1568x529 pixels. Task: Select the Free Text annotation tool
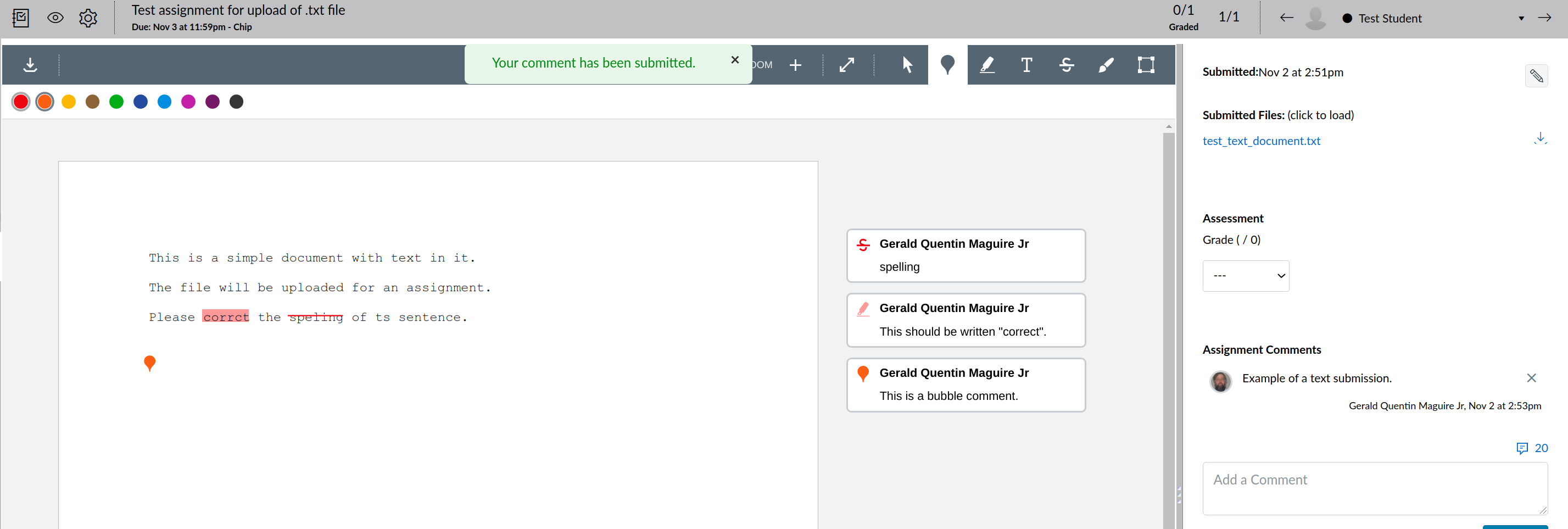(1026, 65)
